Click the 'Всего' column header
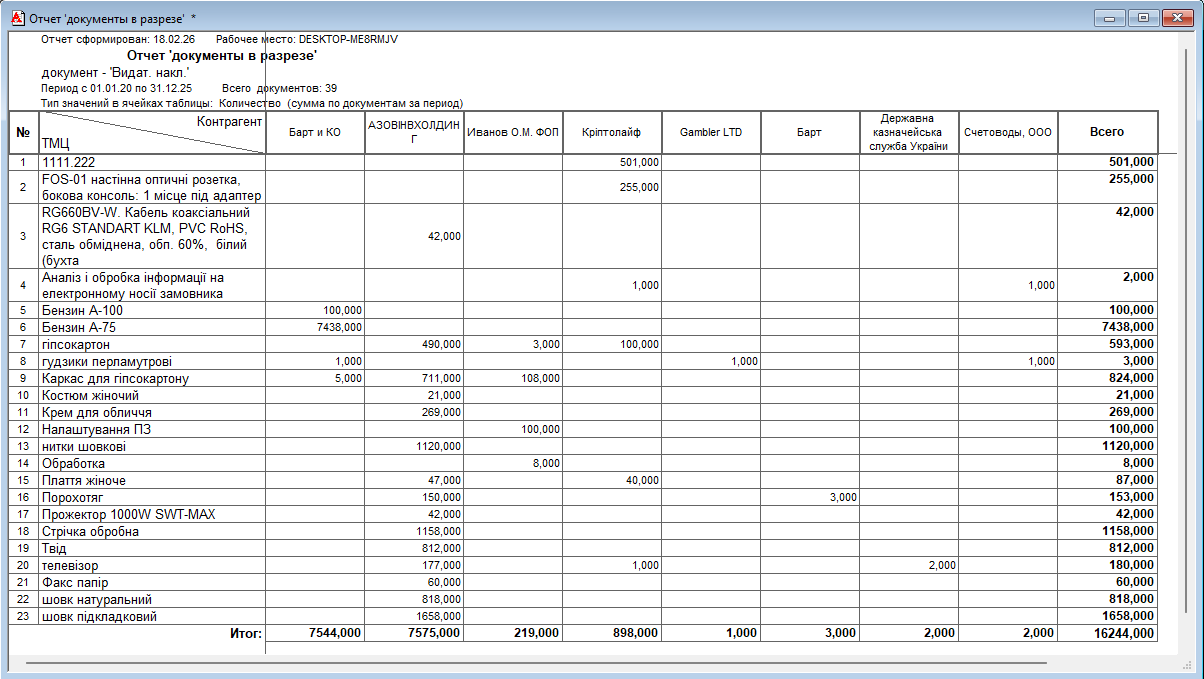The image size is (1204, 679). tap(1106, 132)
